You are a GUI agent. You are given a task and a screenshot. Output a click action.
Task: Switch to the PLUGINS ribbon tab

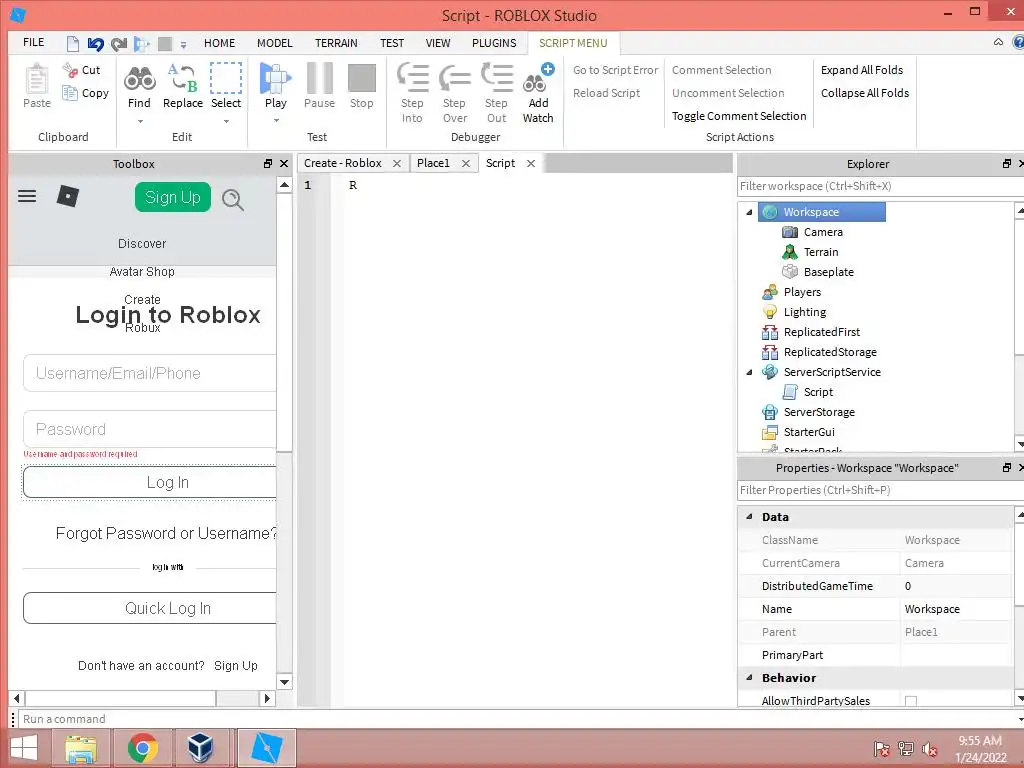[x=494, y=43]
